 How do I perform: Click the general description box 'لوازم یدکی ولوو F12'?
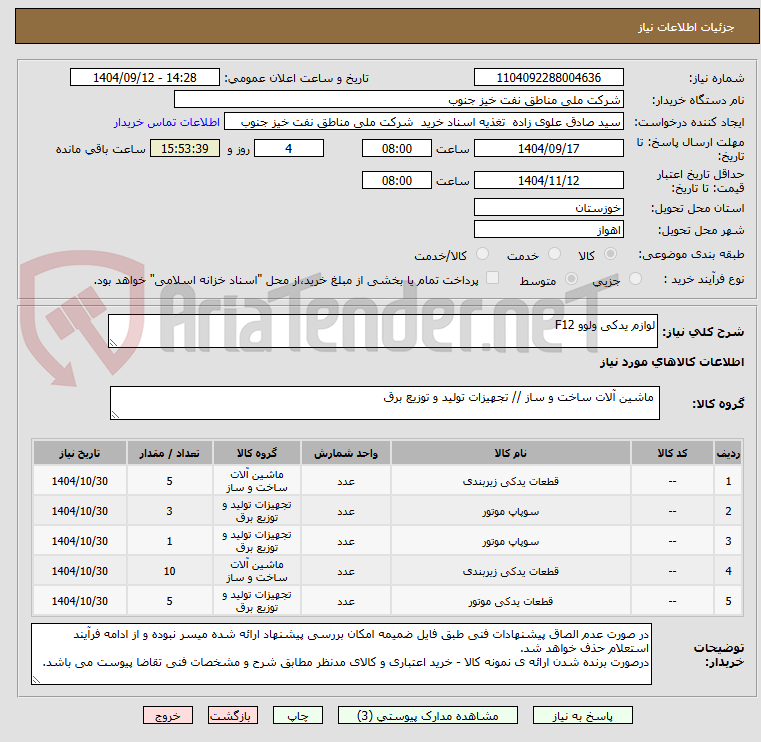click(x=382, y=331)
